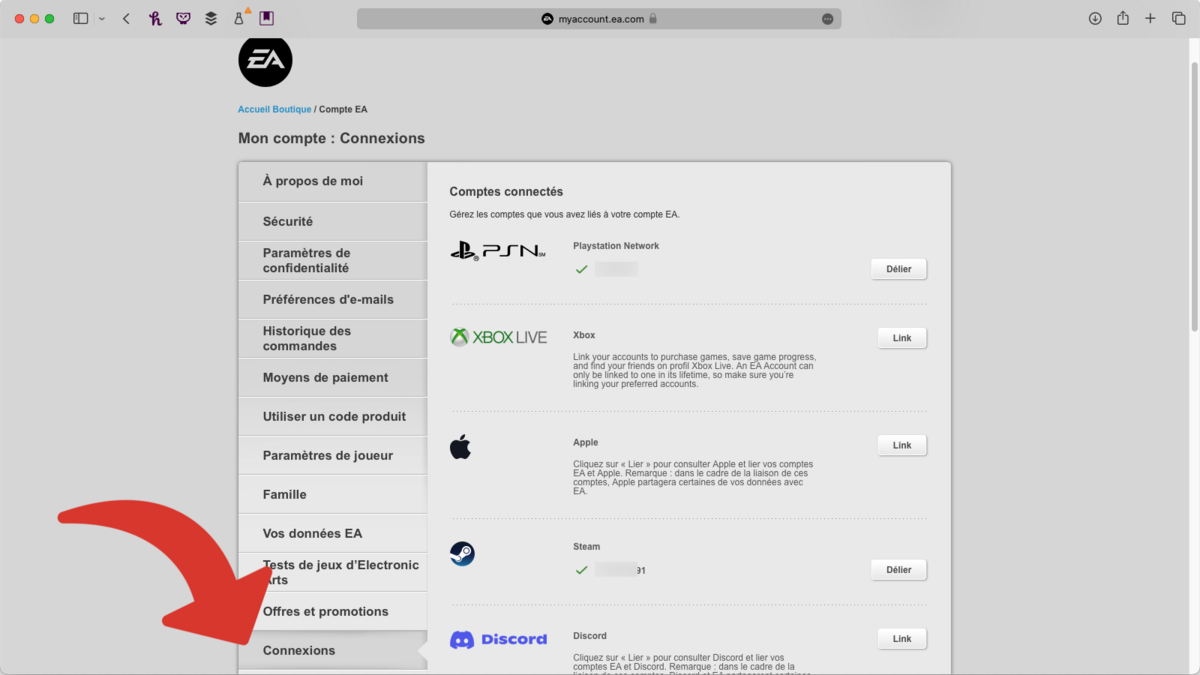Click the Playstation Network label

pyautogui.click(x=616, y=246)
